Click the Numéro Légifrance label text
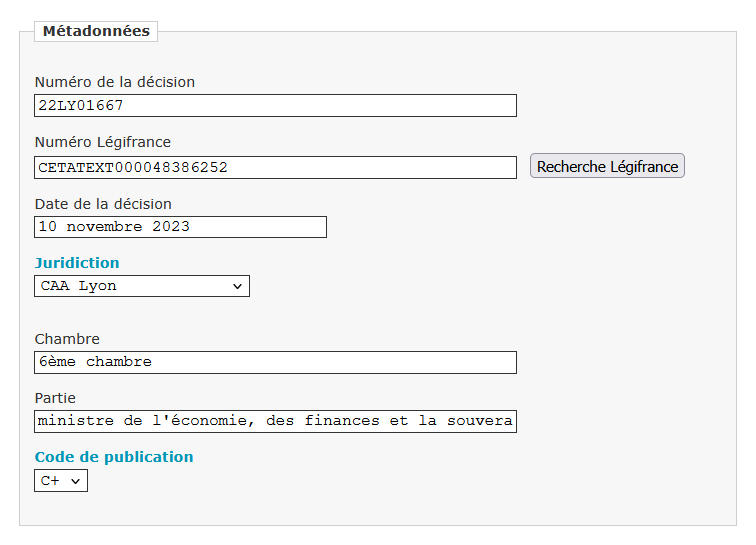The height and width of the screenshot is (545, 756). pyautogui.click(x=103, y=142)
